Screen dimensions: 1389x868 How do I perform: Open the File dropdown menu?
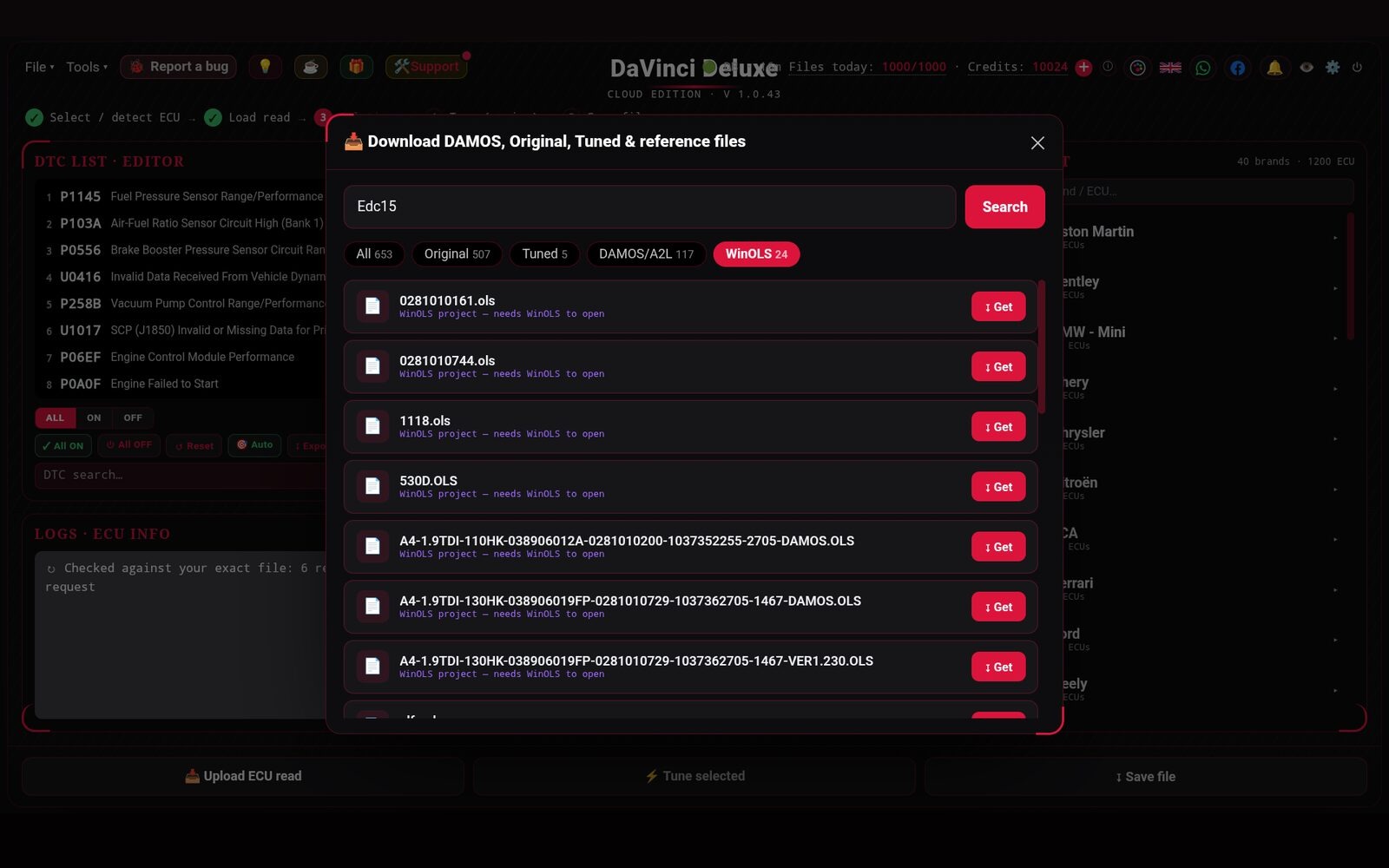point(39,67)
